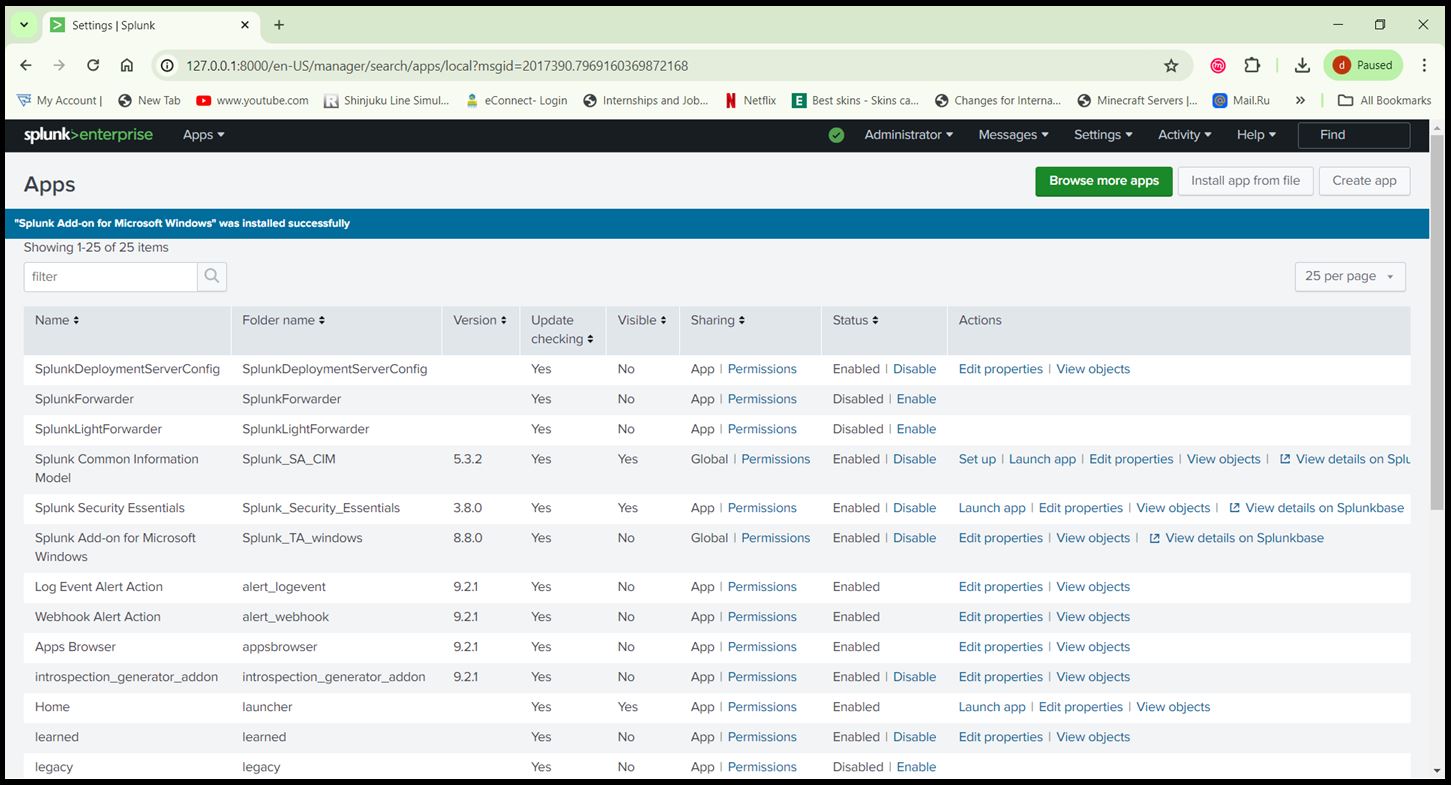
Task: Disable the Splunk Security Essentials app
Action: pos(914,507)
